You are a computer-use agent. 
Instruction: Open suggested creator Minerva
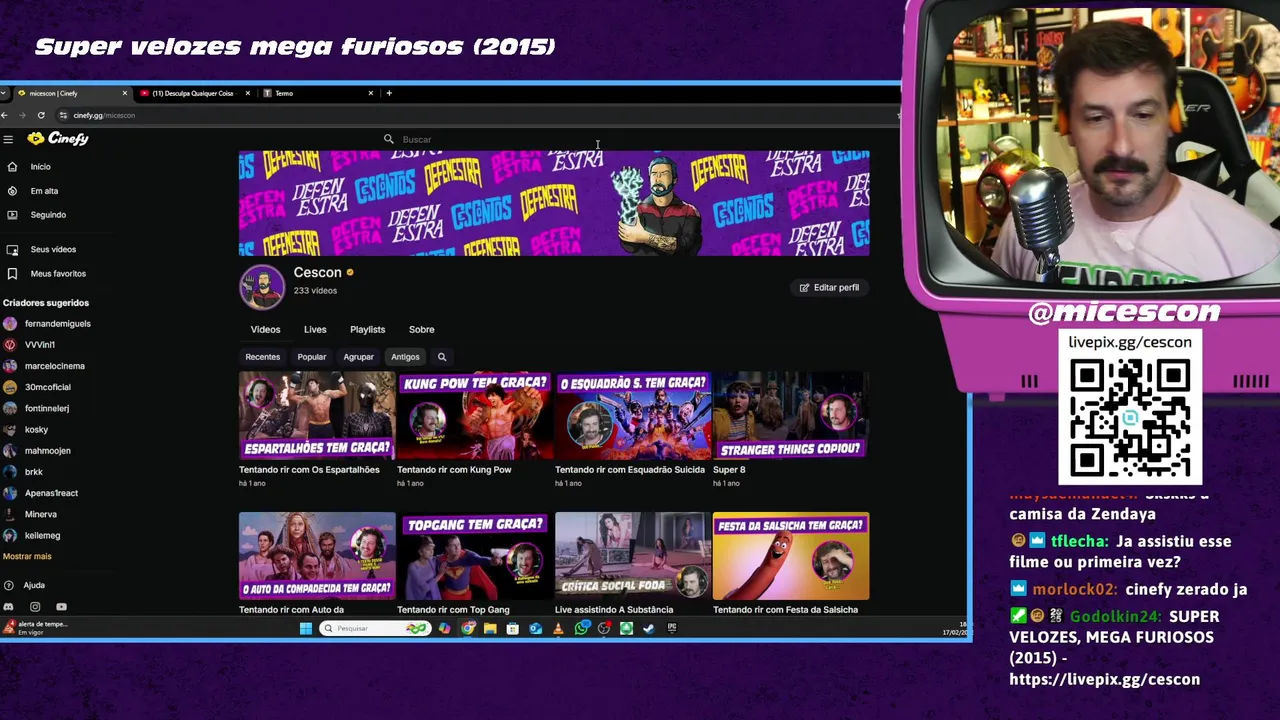(30, 514)
